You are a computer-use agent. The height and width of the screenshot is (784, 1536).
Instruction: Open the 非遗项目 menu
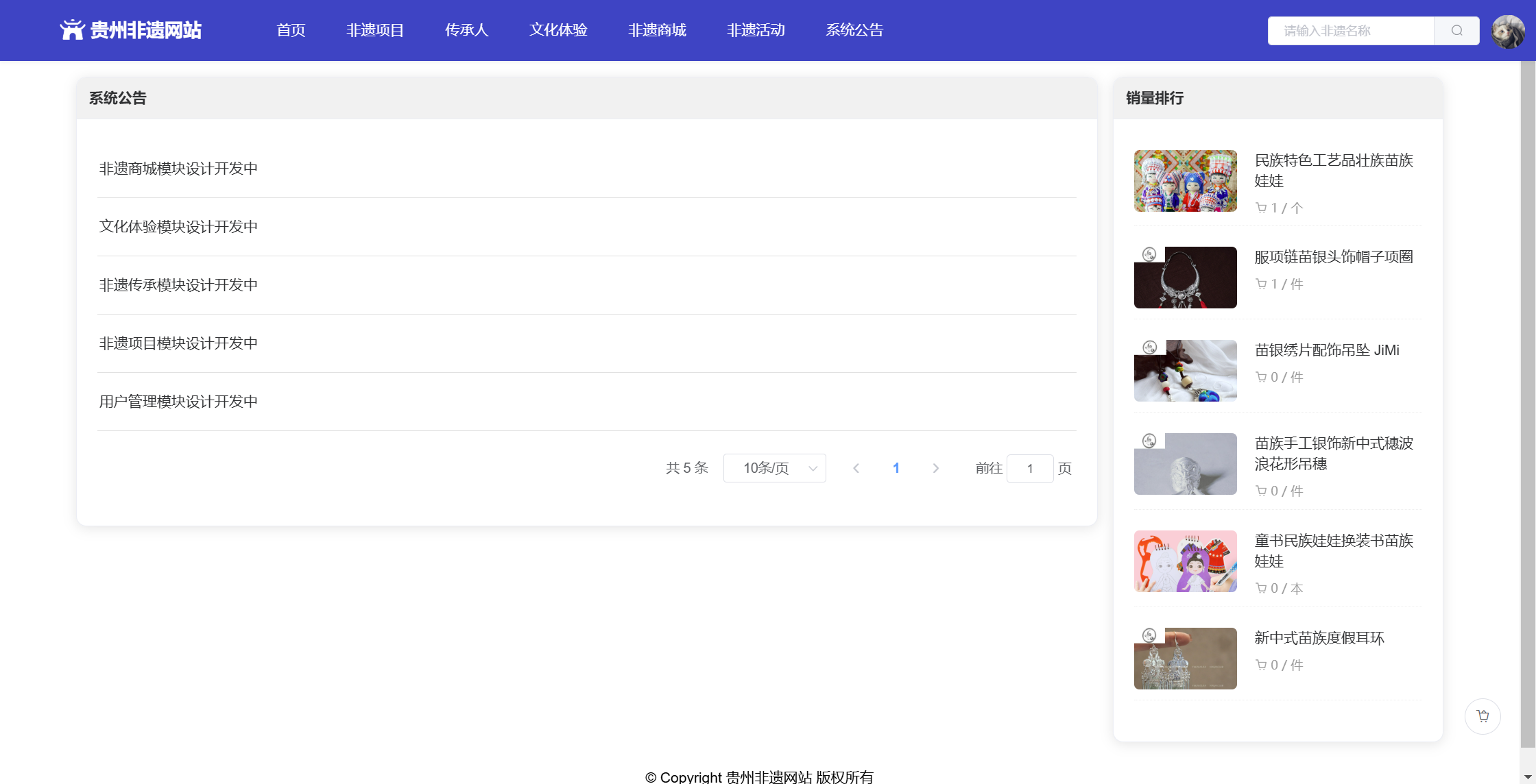374,30
